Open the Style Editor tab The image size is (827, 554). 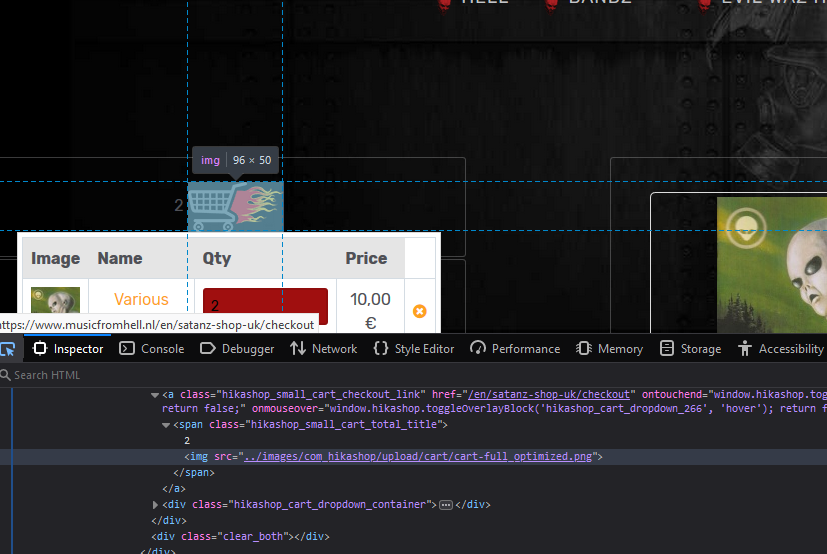click(x=414, y=349)
